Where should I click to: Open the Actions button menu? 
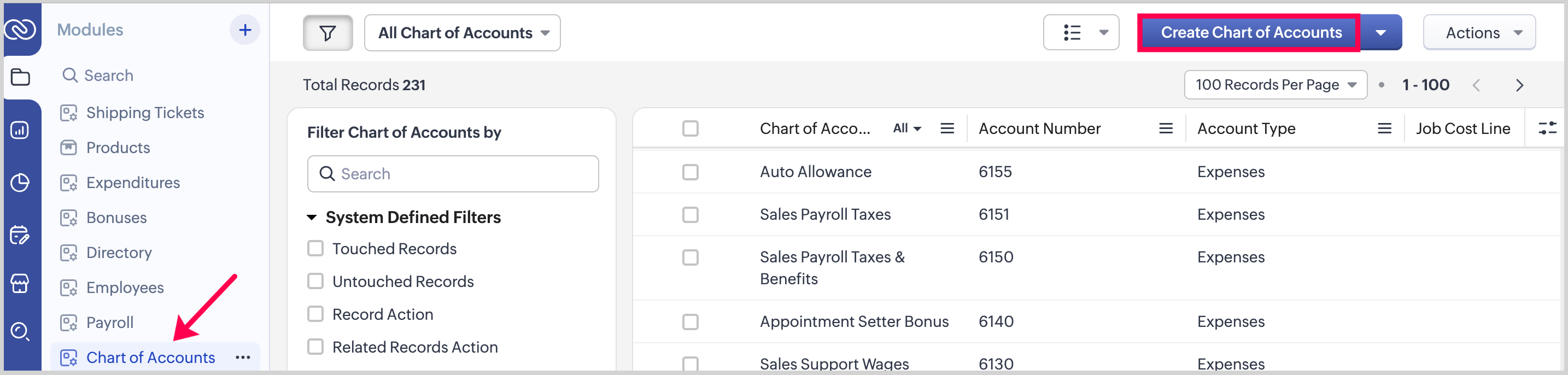[1478, 33]
